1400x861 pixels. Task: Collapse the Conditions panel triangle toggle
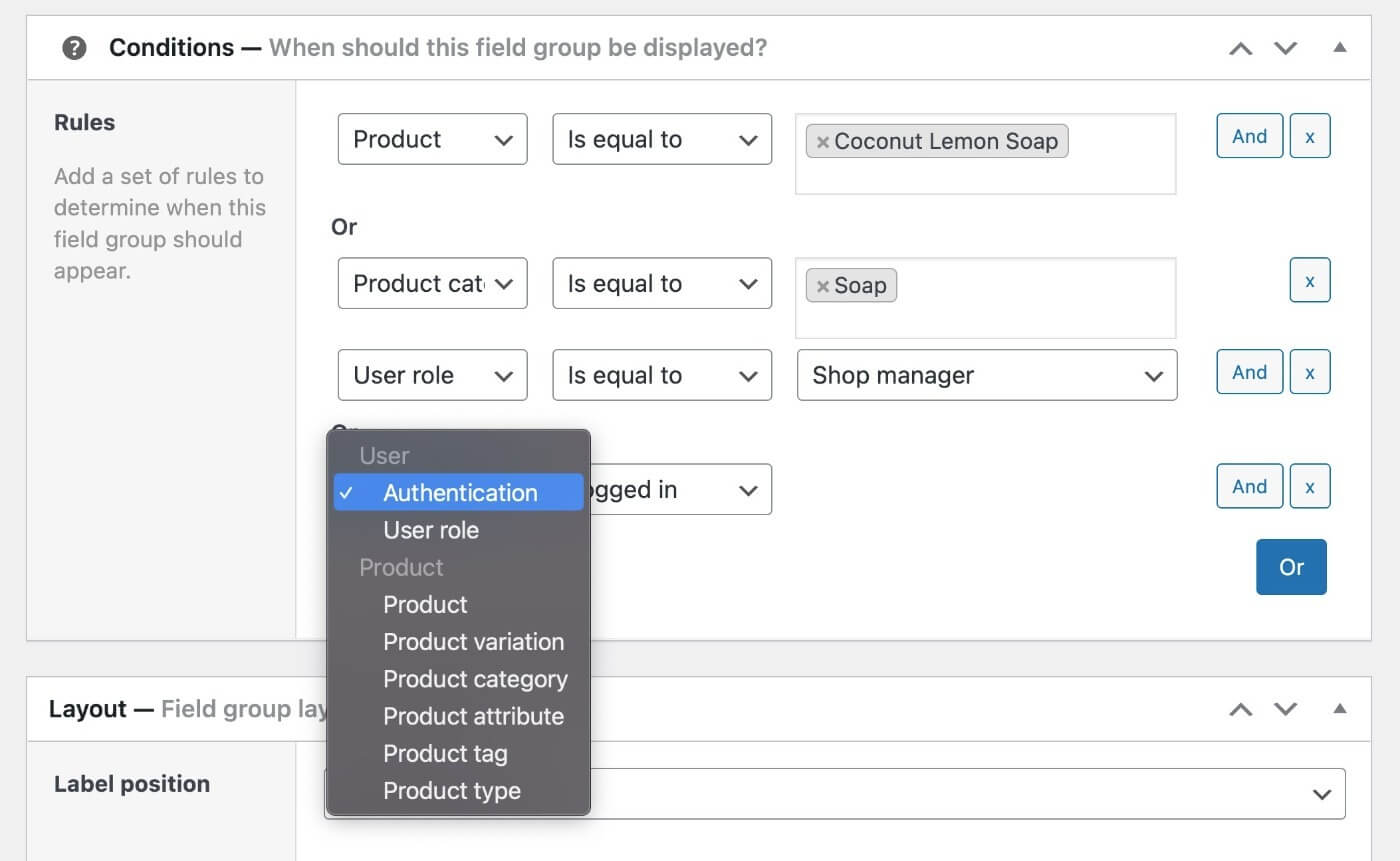pyautogui.click(x=1340, y=47)
